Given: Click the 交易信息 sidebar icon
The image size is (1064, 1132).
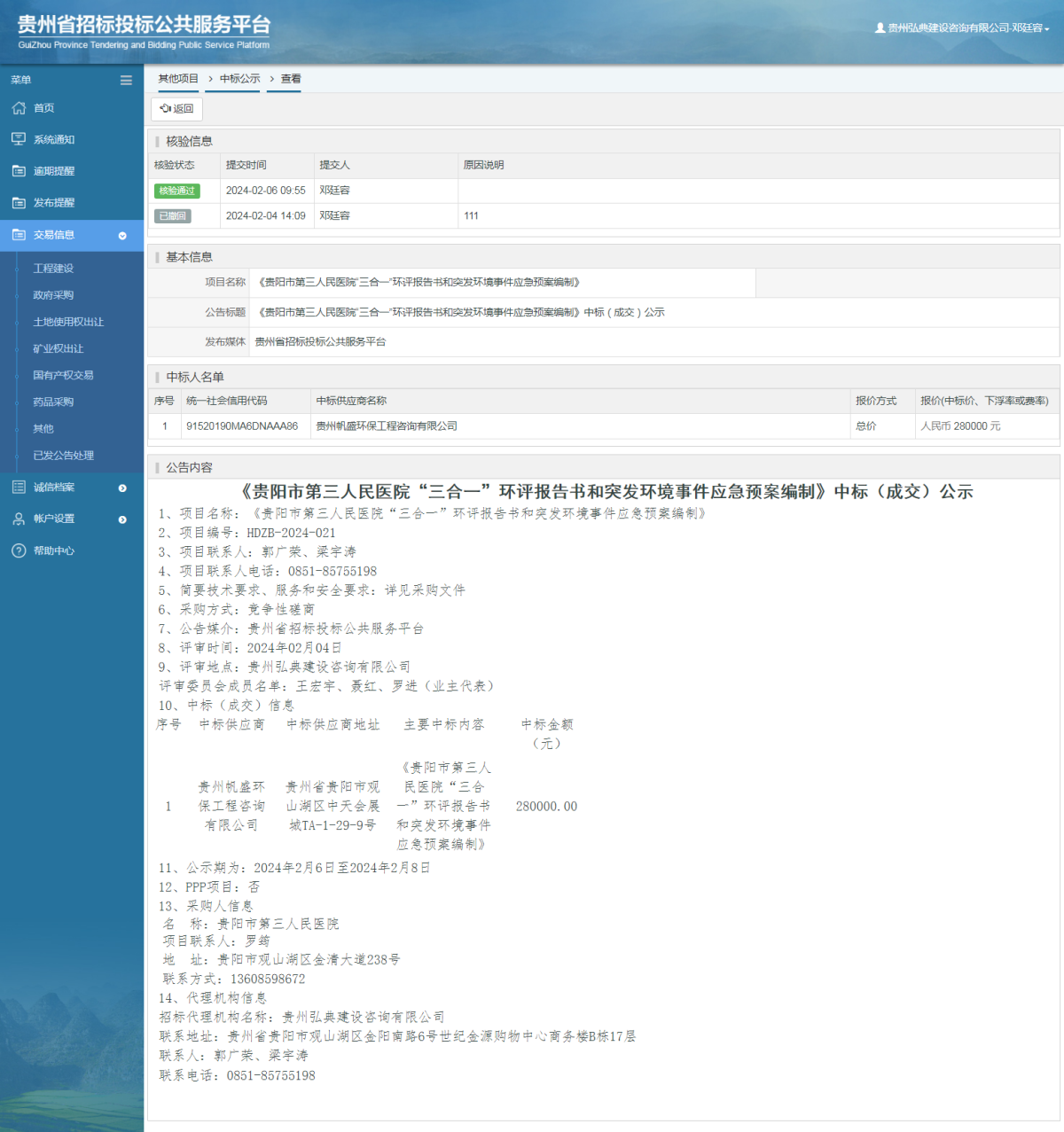Looking at the screenshot, I should [19, 235].
